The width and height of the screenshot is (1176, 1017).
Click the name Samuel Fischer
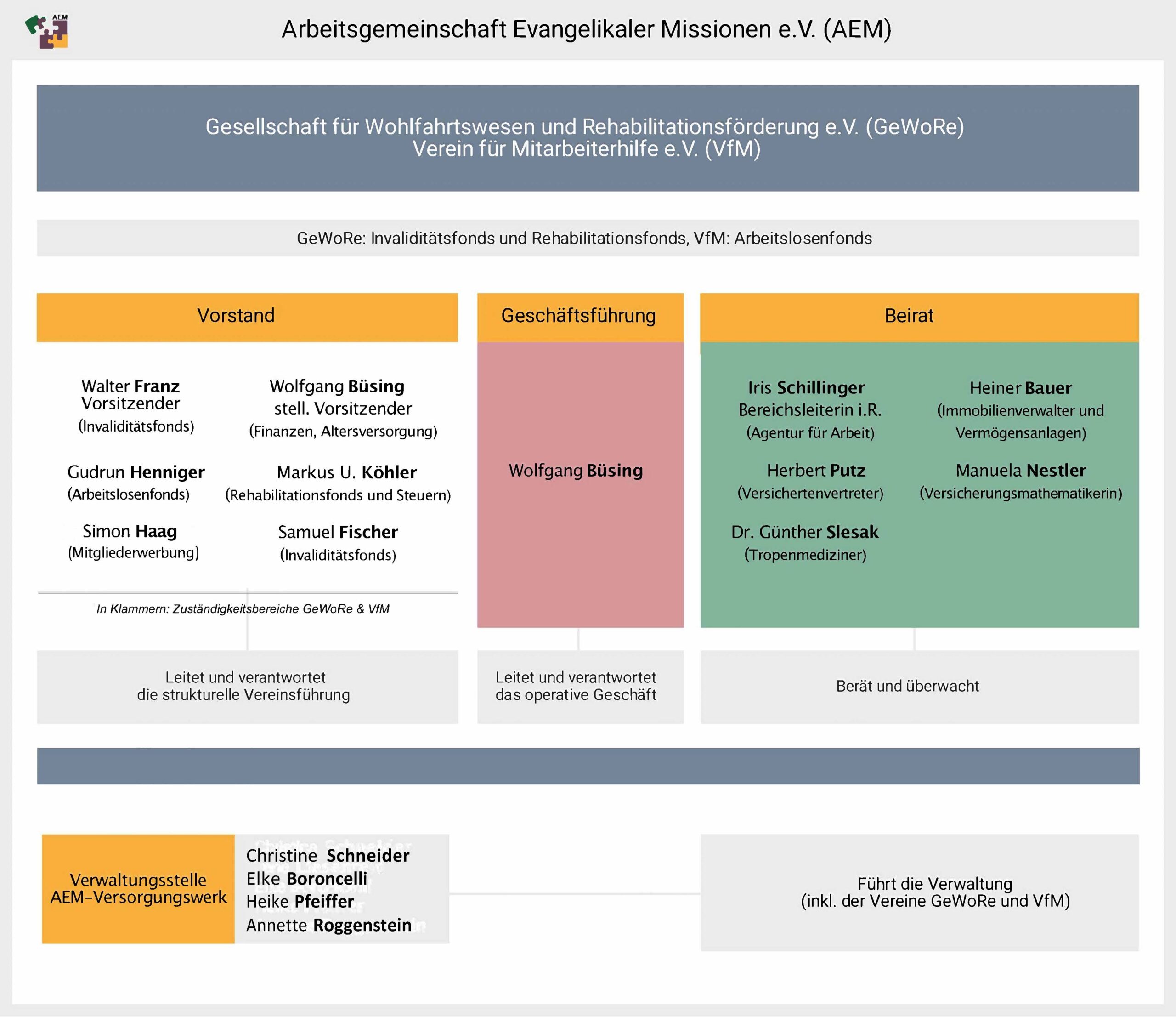coord(338,532)
